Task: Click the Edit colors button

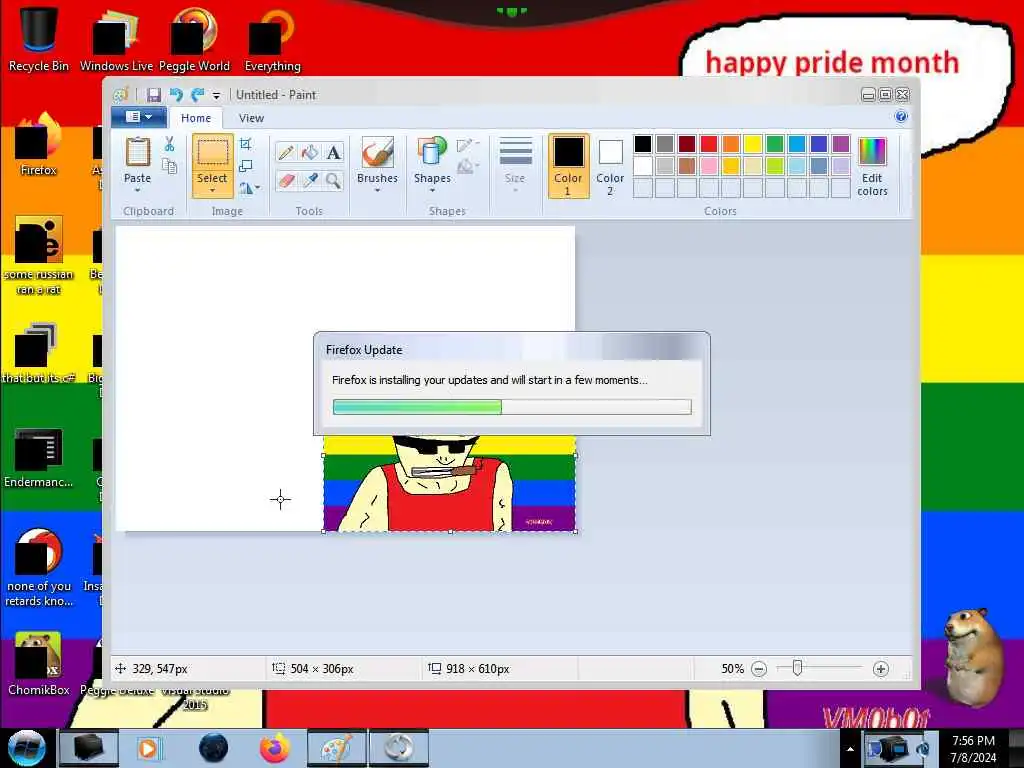Action: 872,167
